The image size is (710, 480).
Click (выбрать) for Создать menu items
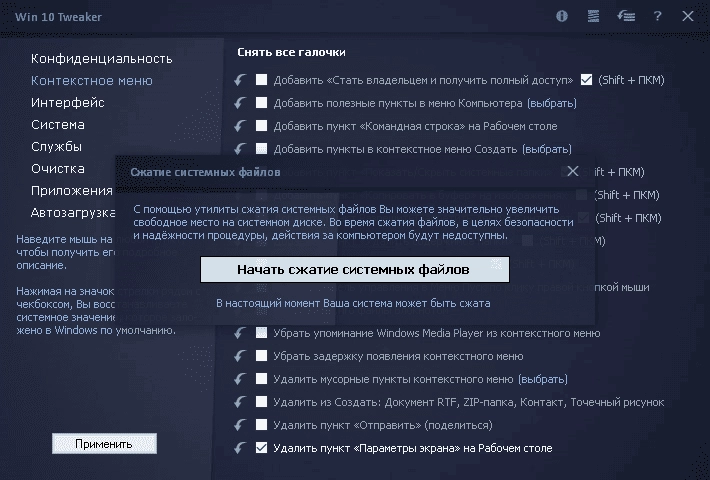pos(547,149)
